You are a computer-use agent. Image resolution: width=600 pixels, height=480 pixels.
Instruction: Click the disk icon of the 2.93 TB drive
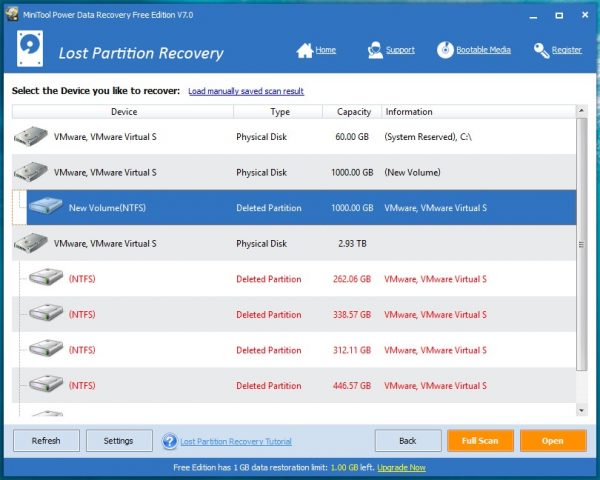tap(31, 243)
